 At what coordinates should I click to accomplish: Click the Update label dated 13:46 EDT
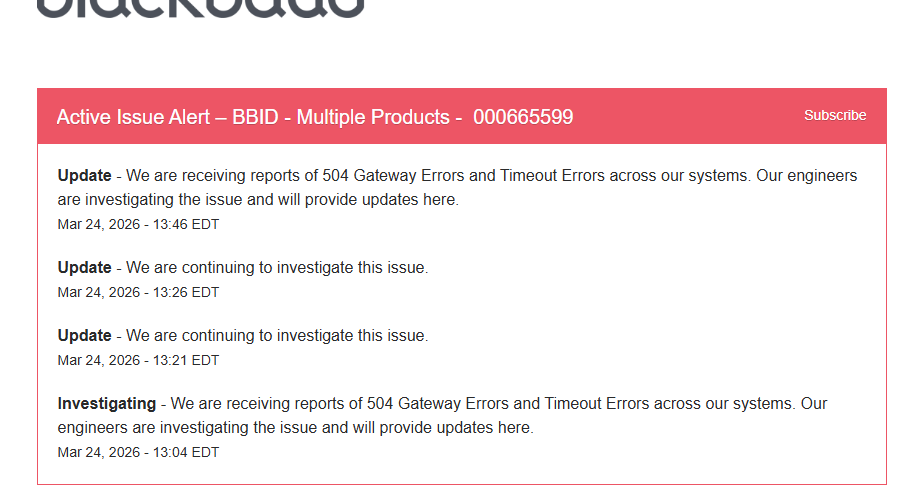click(84, 175)
